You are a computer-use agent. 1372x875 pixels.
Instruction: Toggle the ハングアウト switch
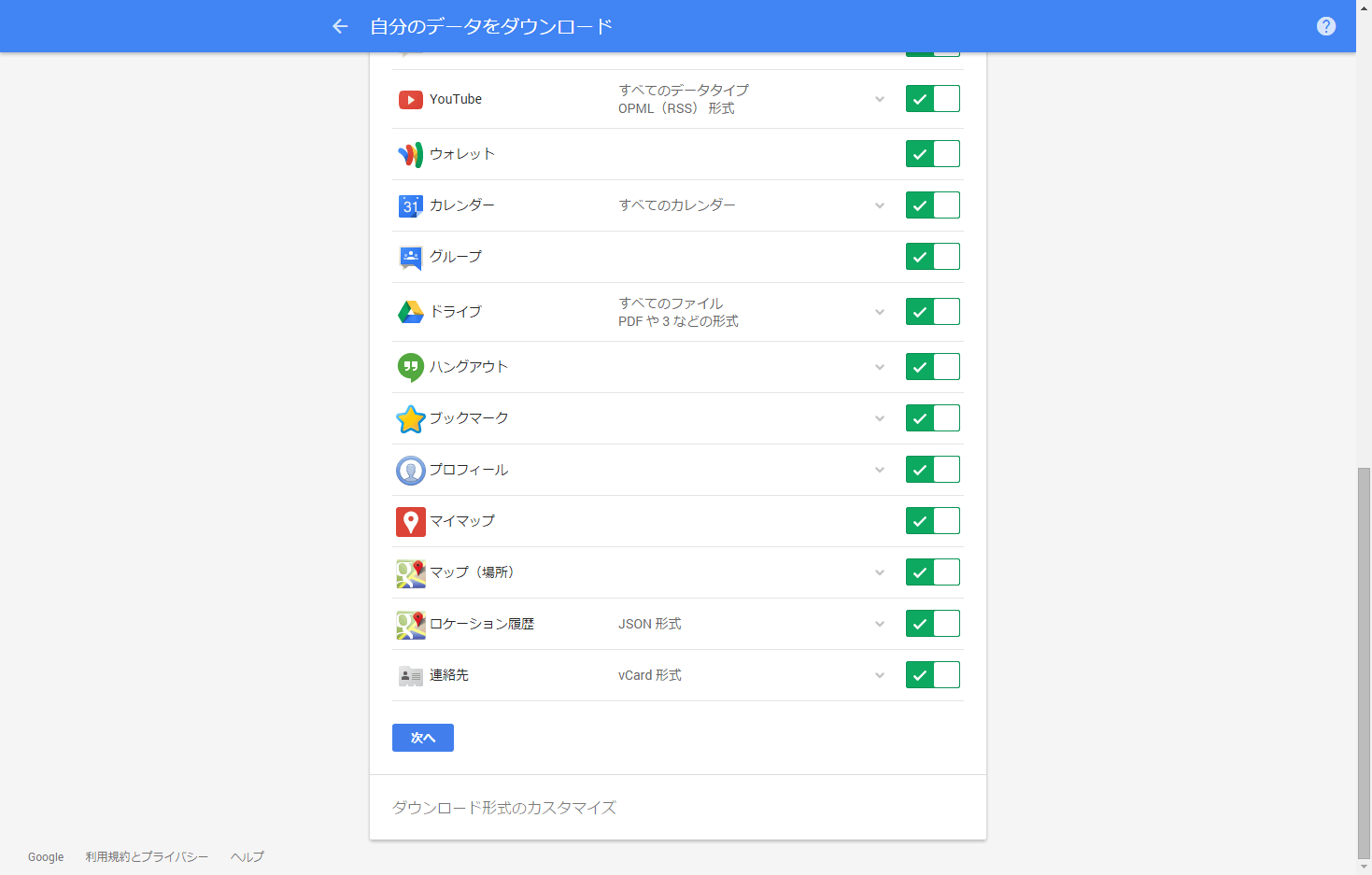pos(933,367)
